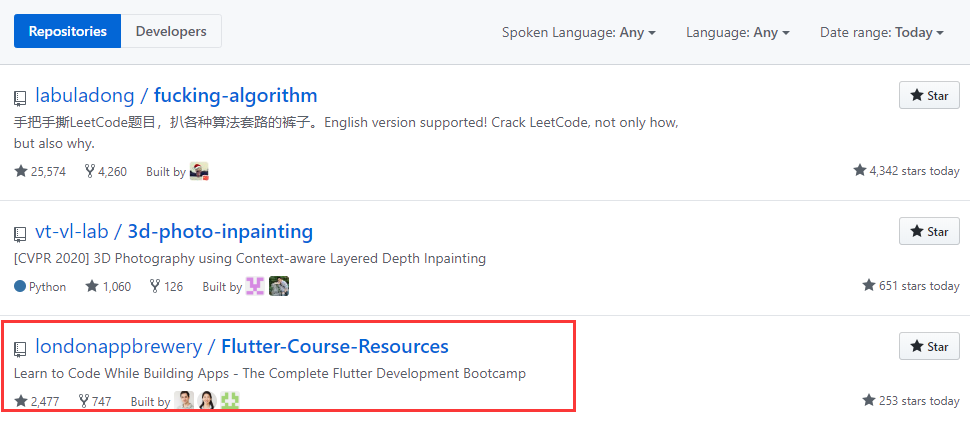Viewport: 970px width, 421px height.
Task: Switch to the Developers tab
Action: 171,31
